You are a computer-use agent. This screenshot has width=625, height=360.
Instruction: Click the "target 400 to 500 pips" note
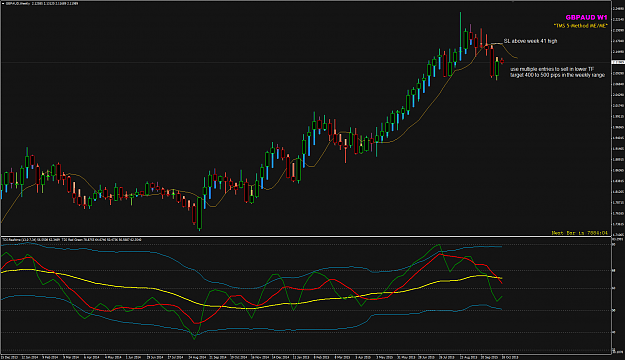[557, 75]
